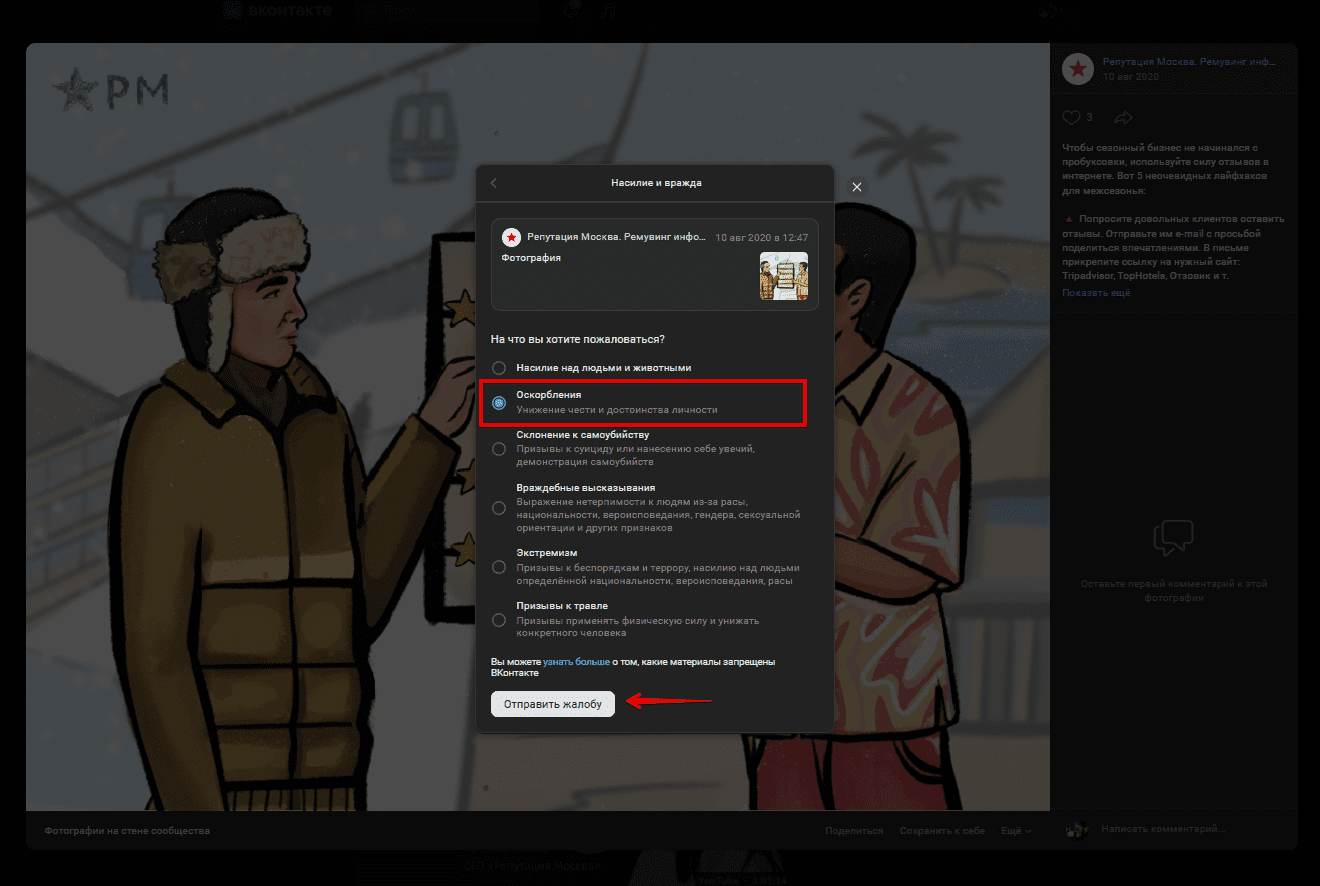
Task: Select the 'Оскорбления' radio option
Action: 499,402
